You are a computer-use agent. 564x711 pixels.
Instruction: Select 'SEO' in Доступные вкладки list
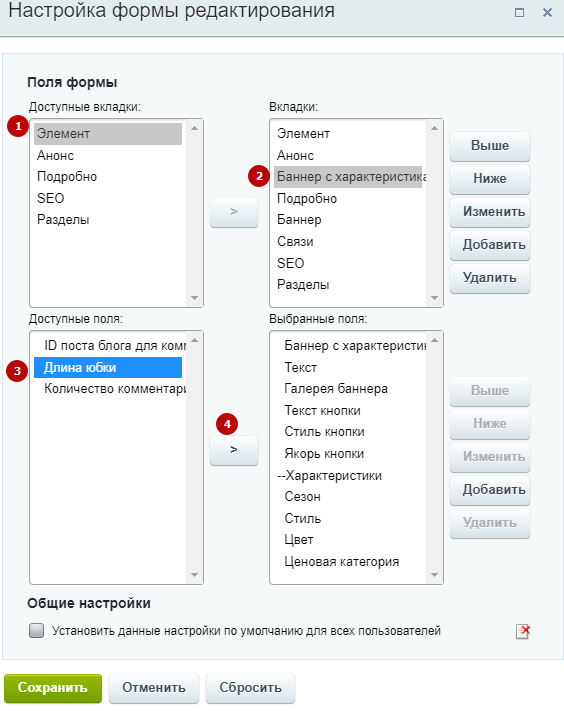click(108, 198)
